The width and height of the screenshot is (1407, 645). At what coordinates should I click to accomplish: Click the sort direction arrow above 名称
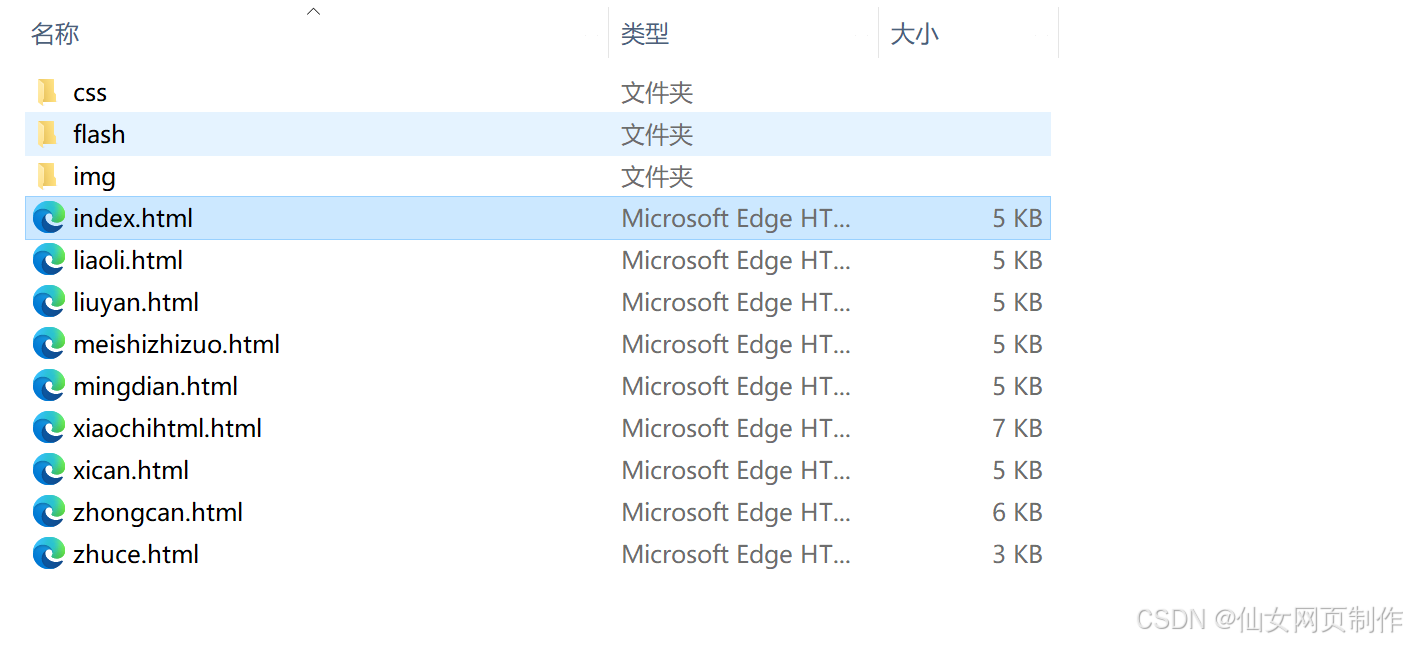313,10
